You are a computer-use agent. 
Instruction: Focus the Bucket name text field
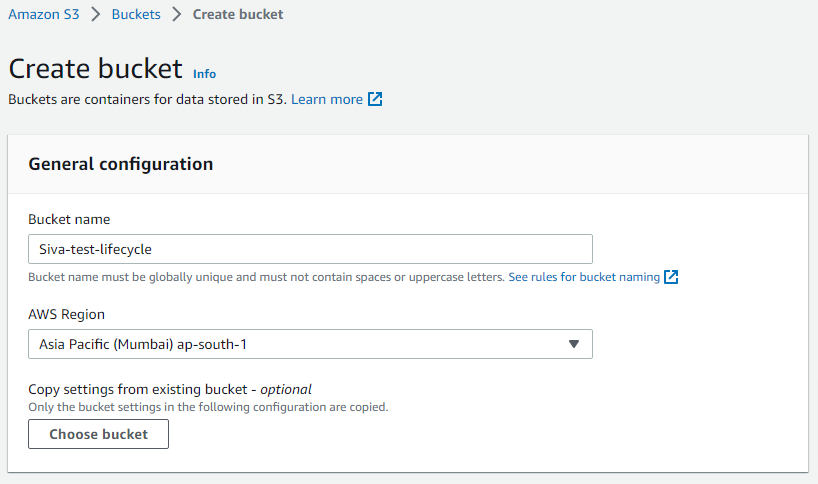click(310, 249)
